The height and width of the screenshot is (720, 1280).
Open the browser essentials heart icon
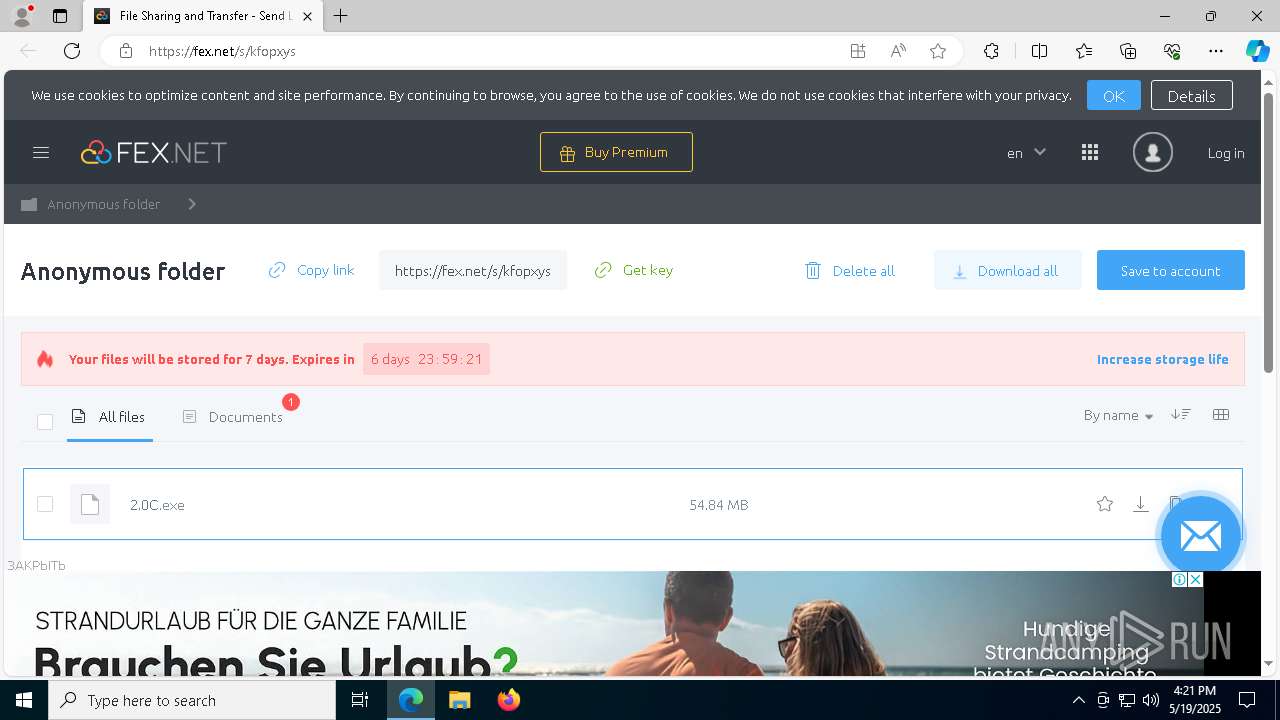(1172, 51)
